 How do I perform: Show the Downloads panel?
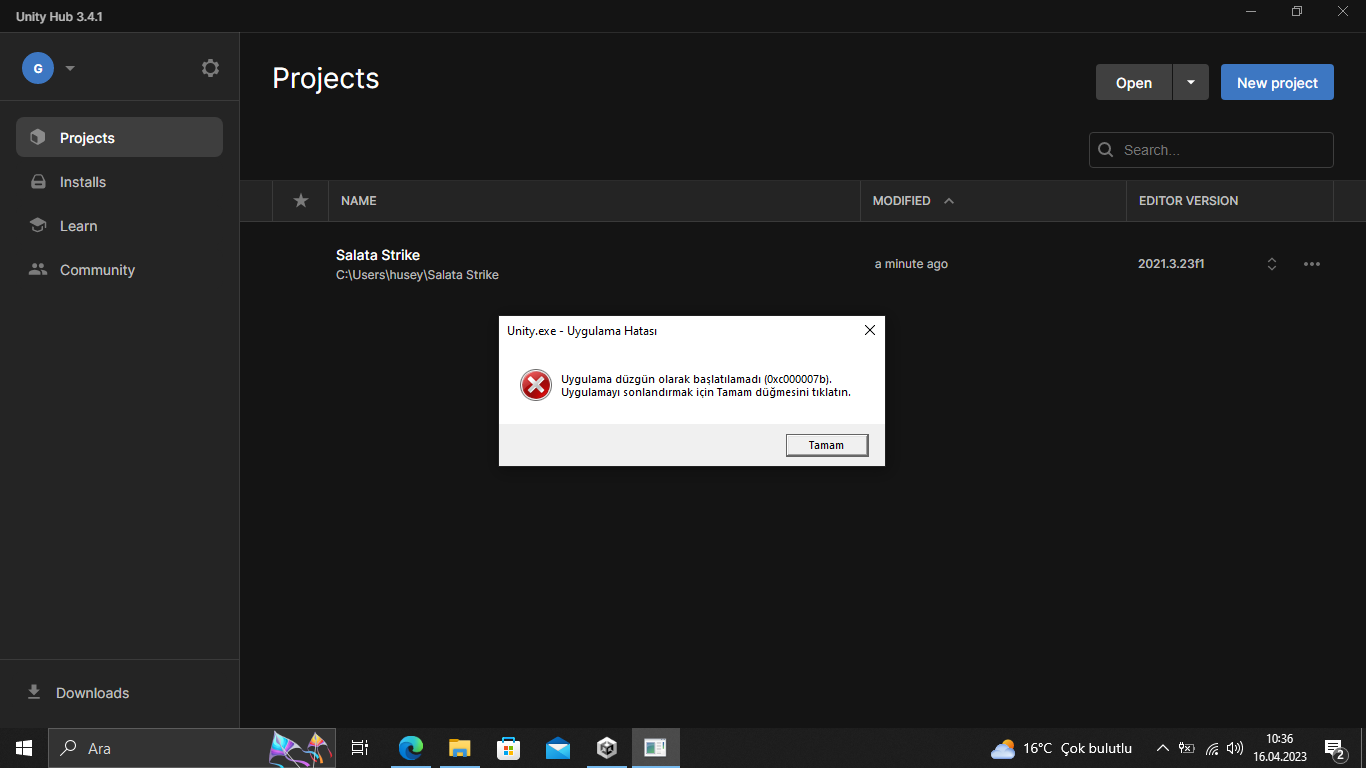point(119,693)
